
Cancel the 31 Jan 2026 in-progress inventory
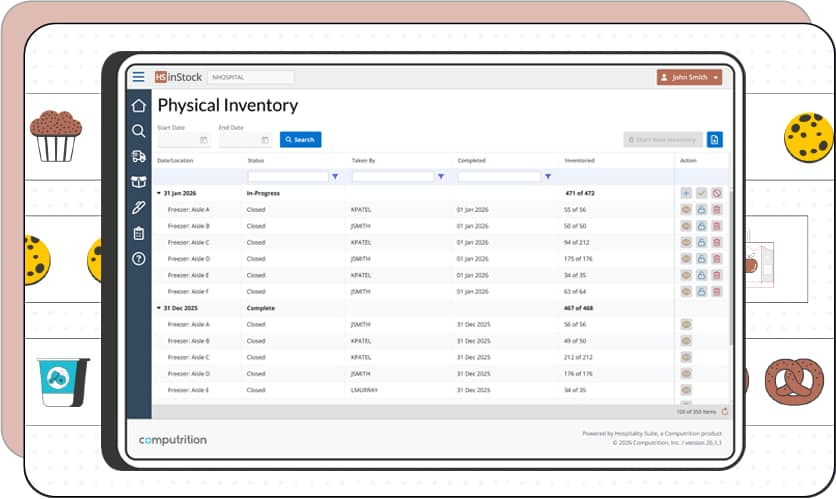click(716, 193)
